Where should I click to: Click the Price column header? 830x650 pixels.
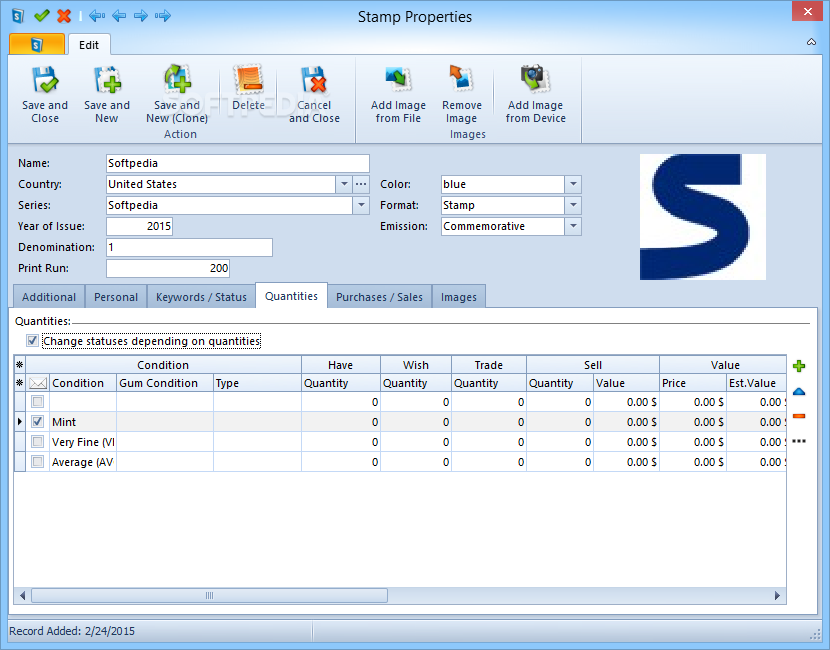pos(693,383)
